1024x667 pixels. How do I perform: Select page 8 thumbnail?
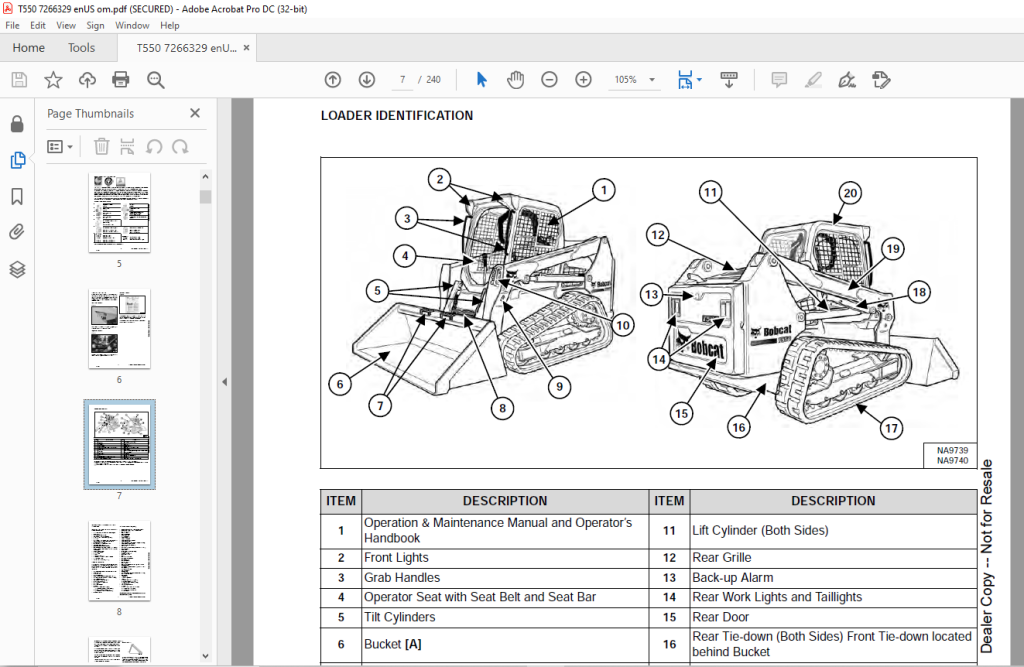pyautogui.click(x=120, y=561)
